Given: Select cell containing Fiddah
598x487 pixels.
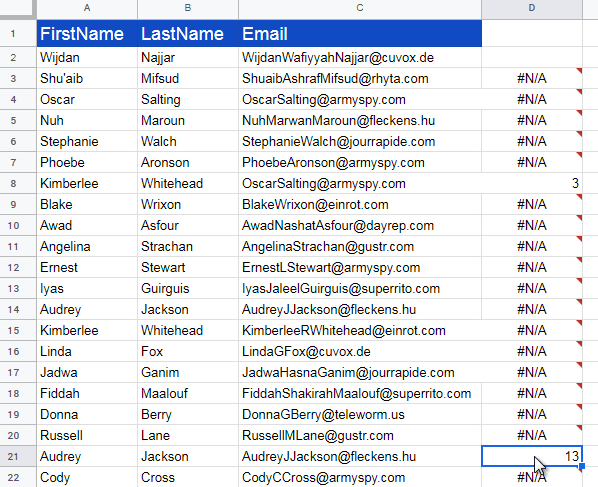Looking at the screenshot, I should coord(87,393).
